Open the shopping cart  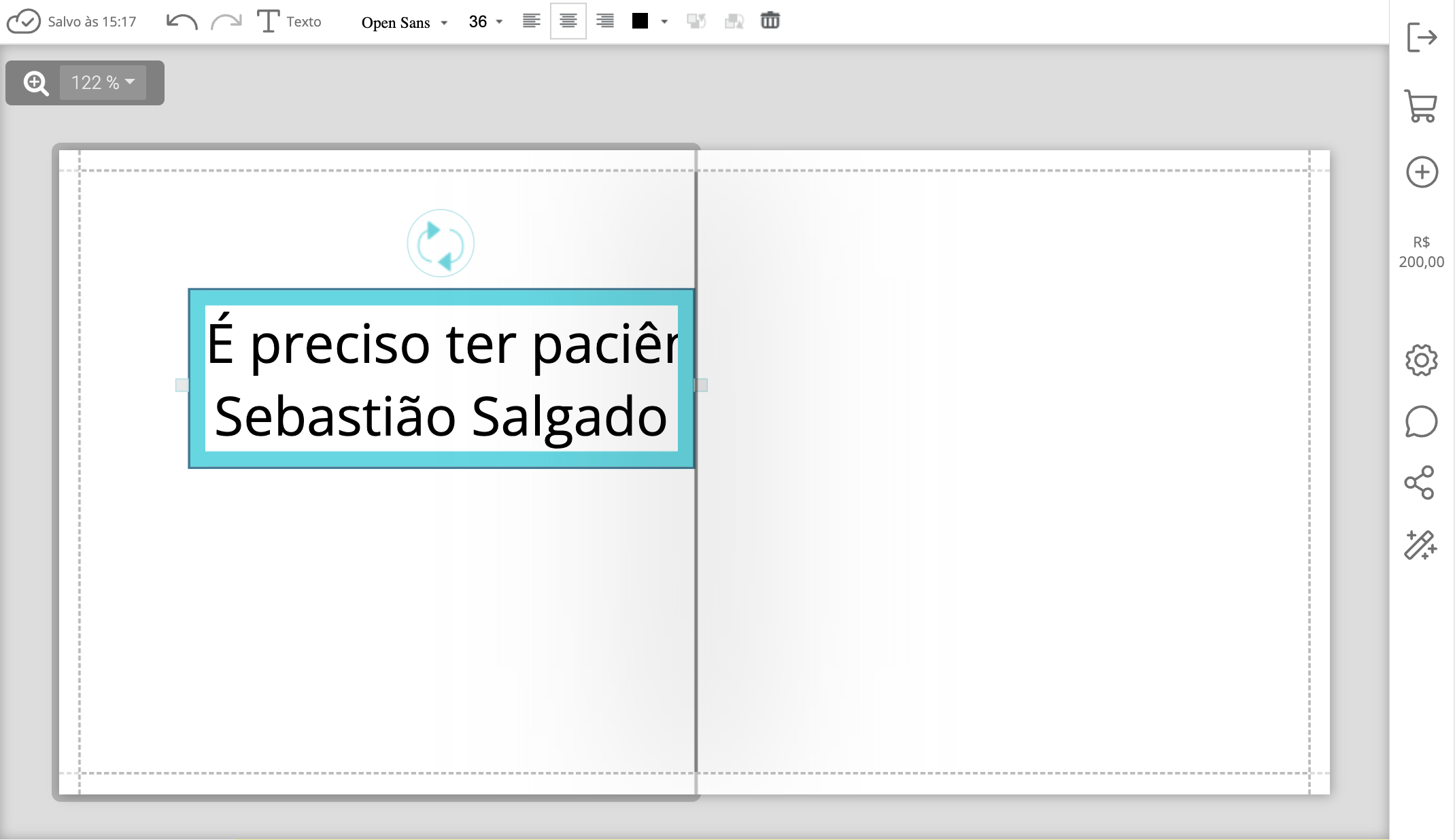click(x=1421, y=106)
